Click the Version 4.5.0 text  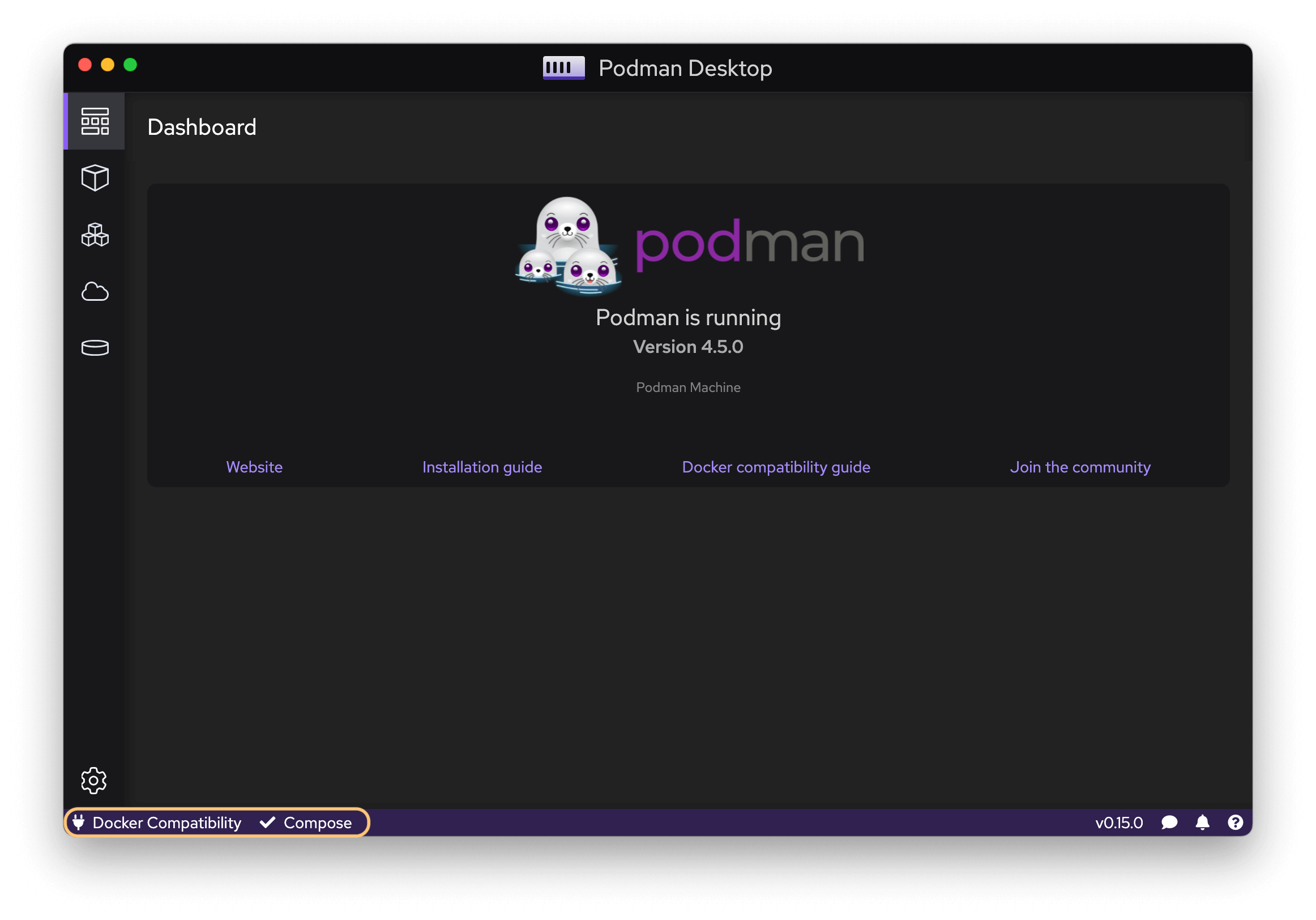pyautogui.click(x=688, y=347)
